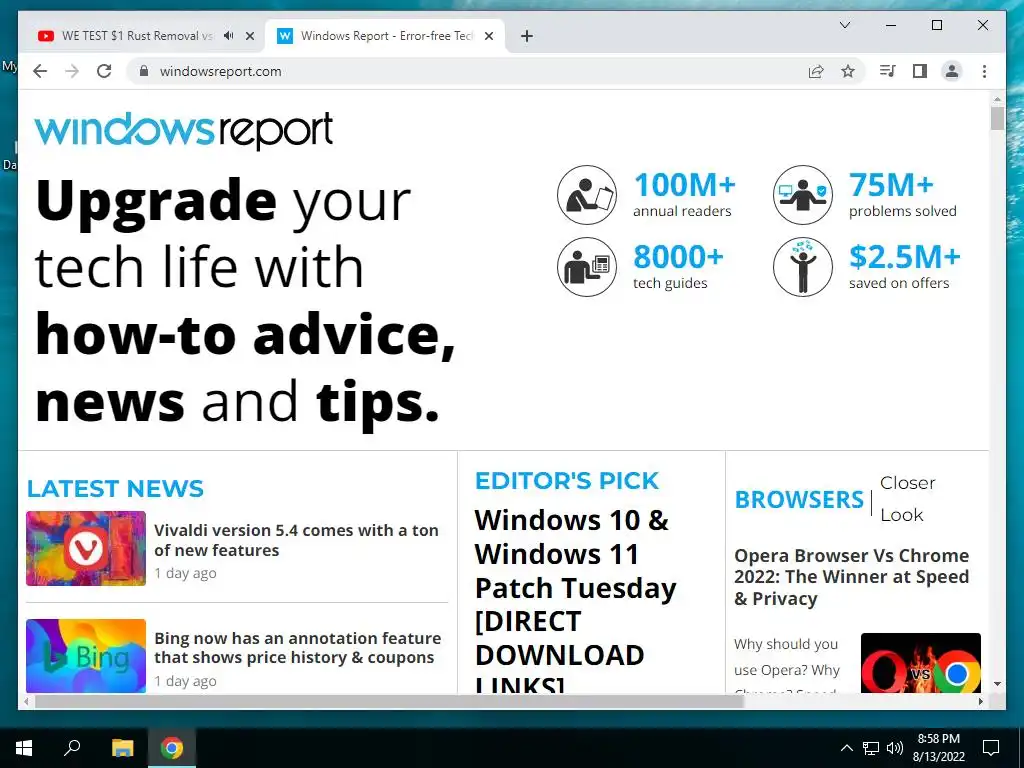Click the $2.5M+ saved on offers icon
Image resolution: width=1024 pixels, height=768 pixels.
click(x=803, y=266)
